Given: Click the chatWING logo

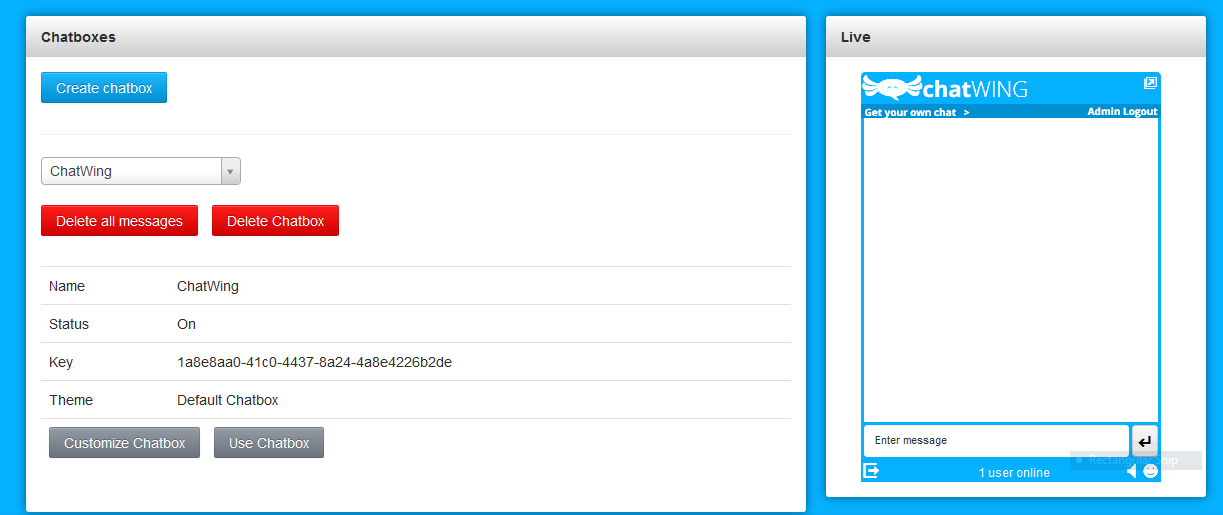Looking at the screenshot, I should 945,88.
